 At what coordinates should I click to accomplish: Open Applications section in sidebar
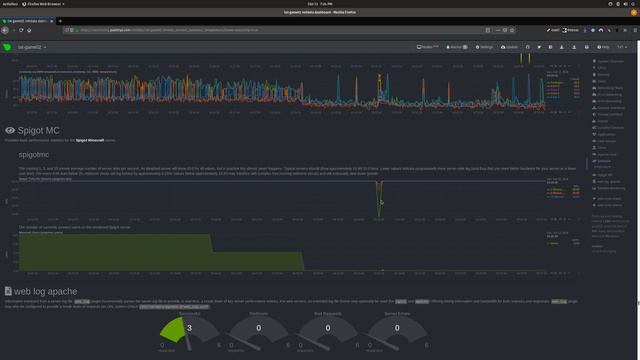click(x=604, y=134)
